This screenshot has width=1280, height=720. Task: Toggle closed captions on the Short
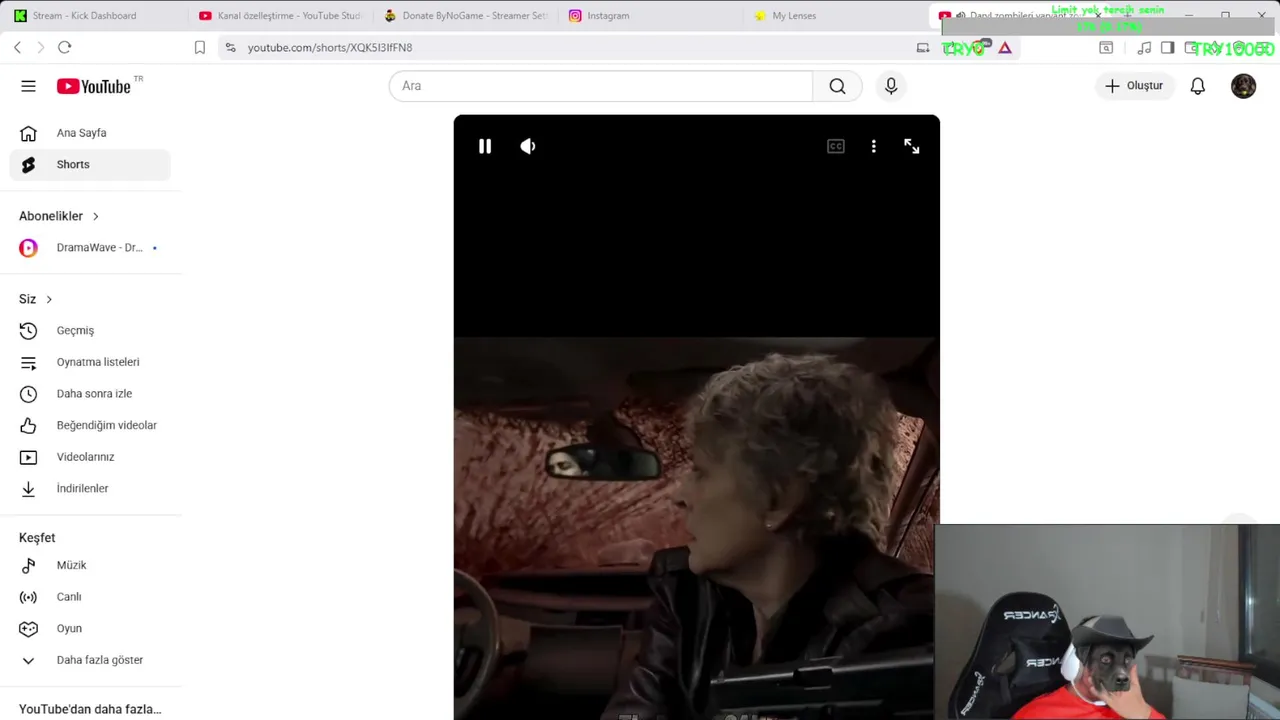click(836, 146)
